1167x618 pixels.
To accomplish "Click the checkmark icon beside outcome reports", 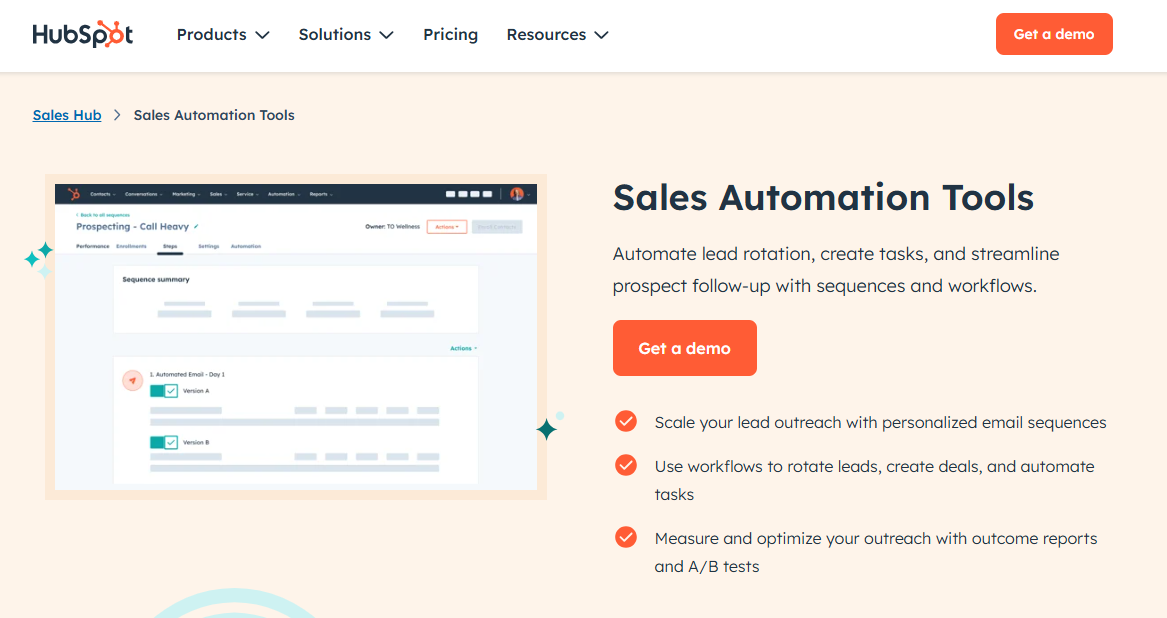I will (626, 537).
